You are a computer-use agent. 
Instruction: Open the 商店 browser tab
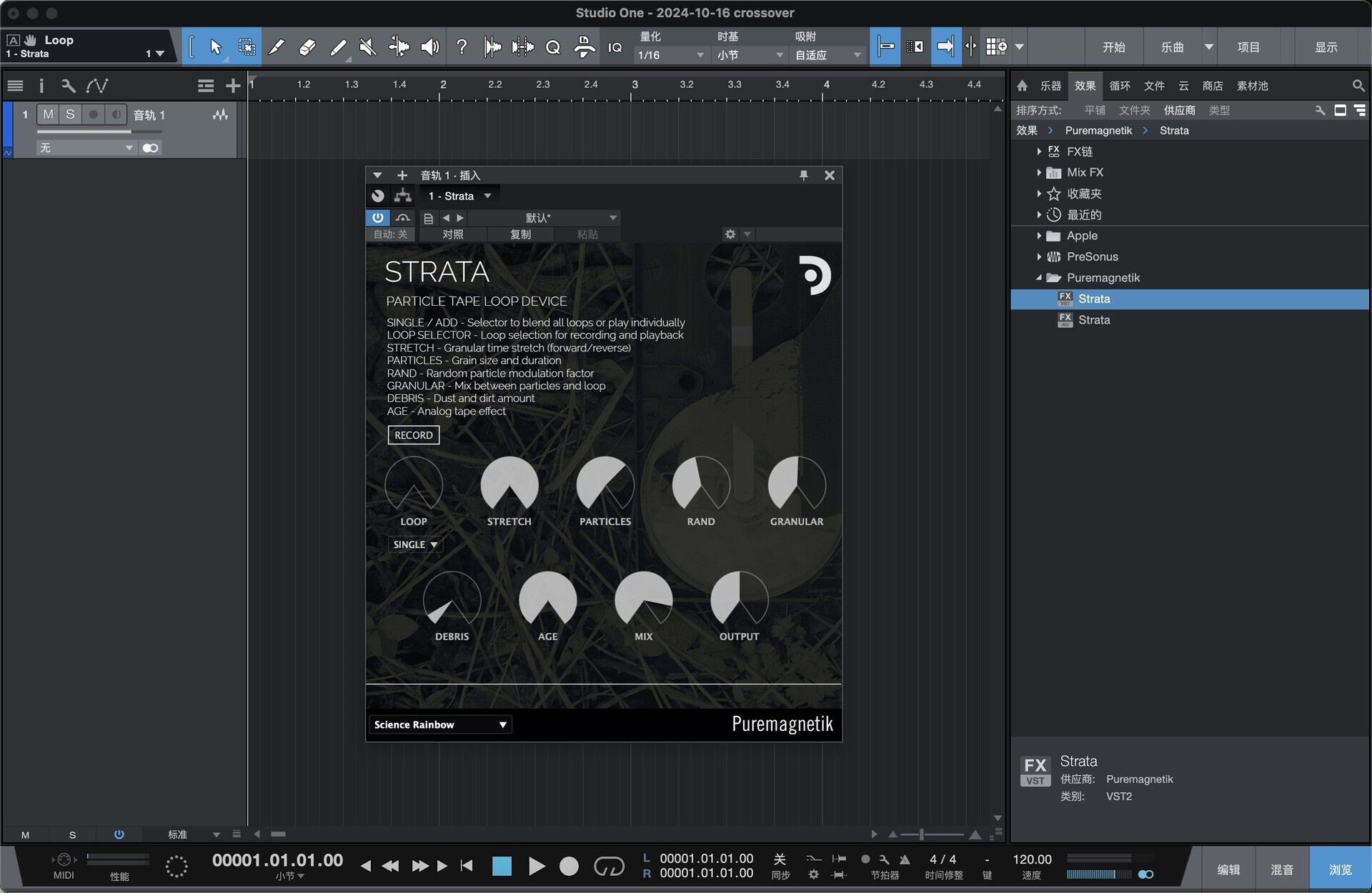pyautogui.click(x=1213, y=86)
